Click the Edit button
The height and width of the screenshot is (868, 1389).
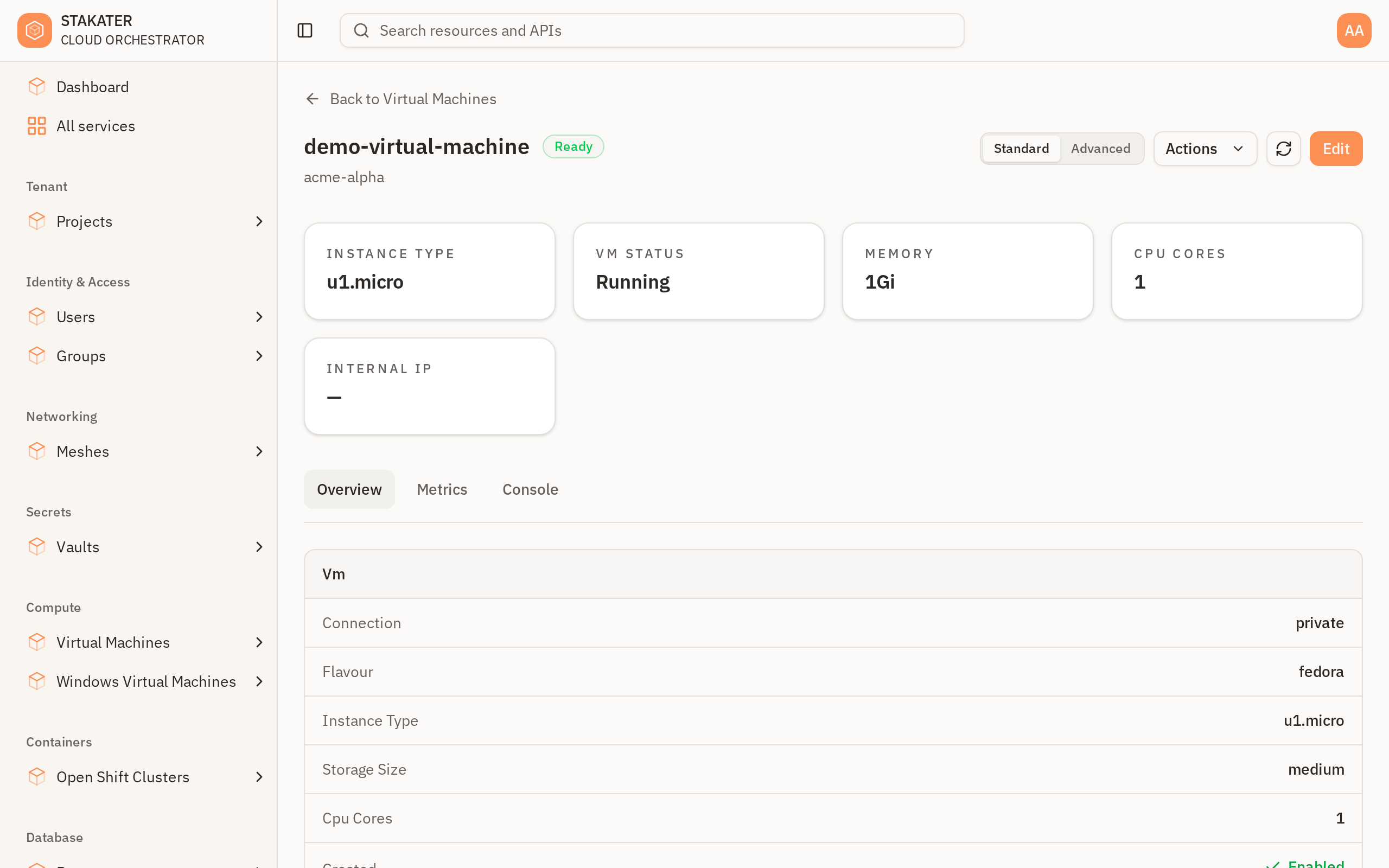(x=1336, y=149)
